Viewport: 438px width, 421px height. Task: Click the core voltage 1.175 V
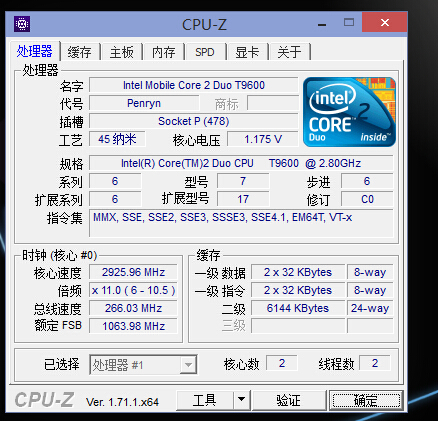pos(263,139)
